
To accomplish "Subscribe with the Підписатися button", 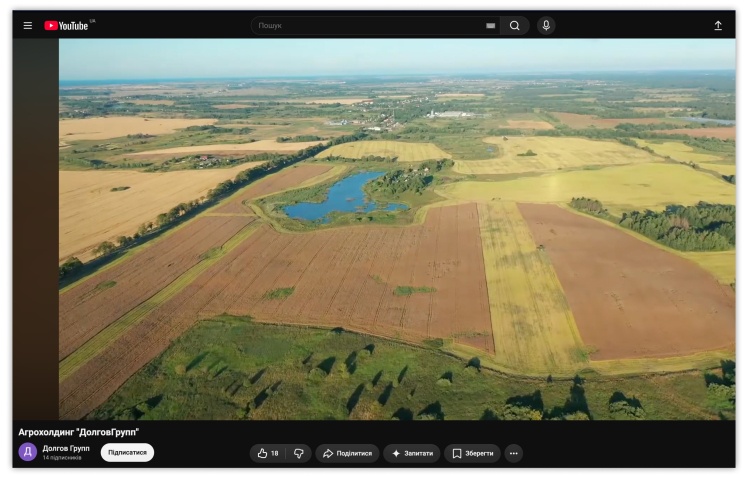I will 127,452.
